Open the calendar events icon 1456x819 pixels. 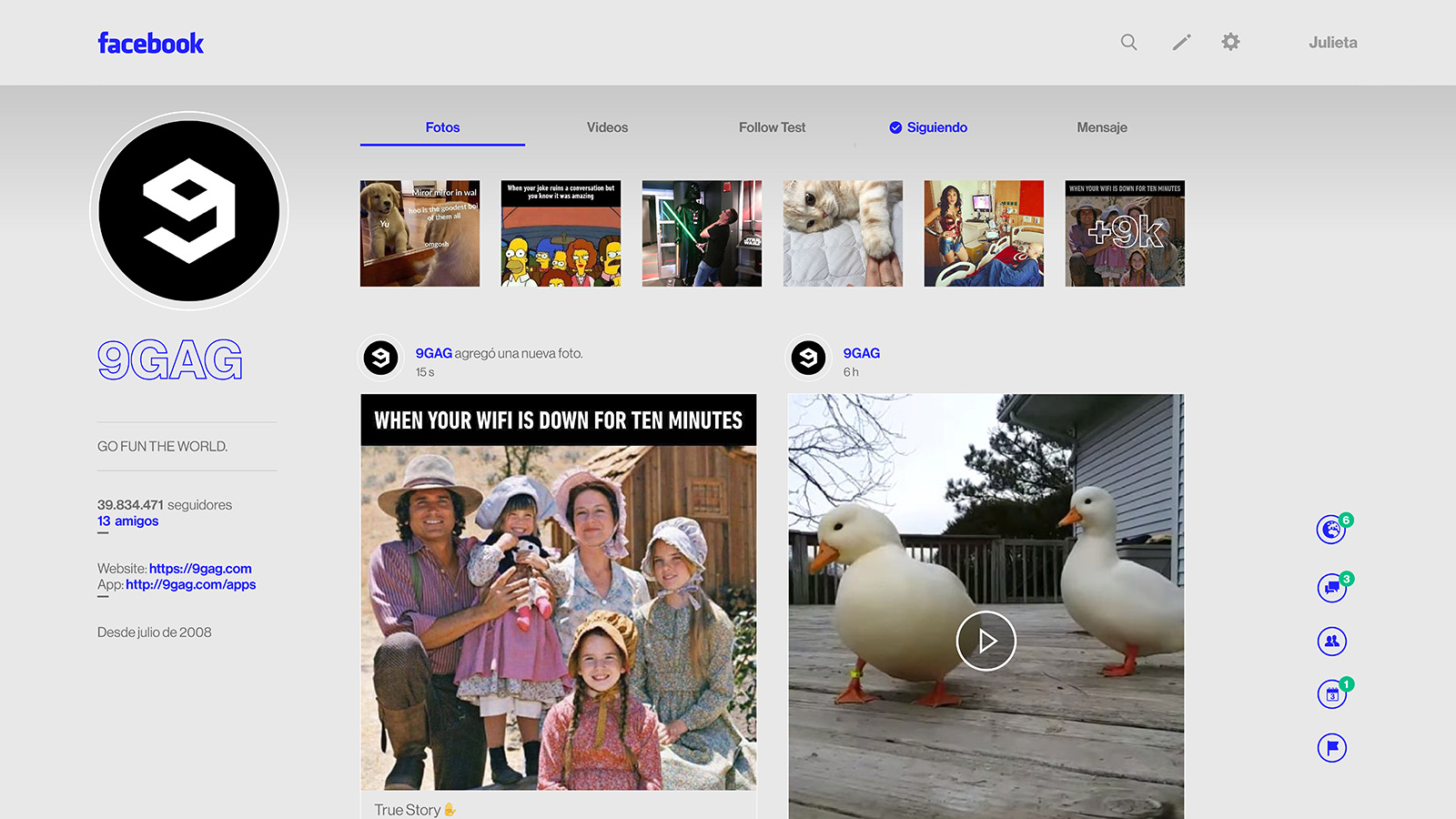coord(1331,694)
